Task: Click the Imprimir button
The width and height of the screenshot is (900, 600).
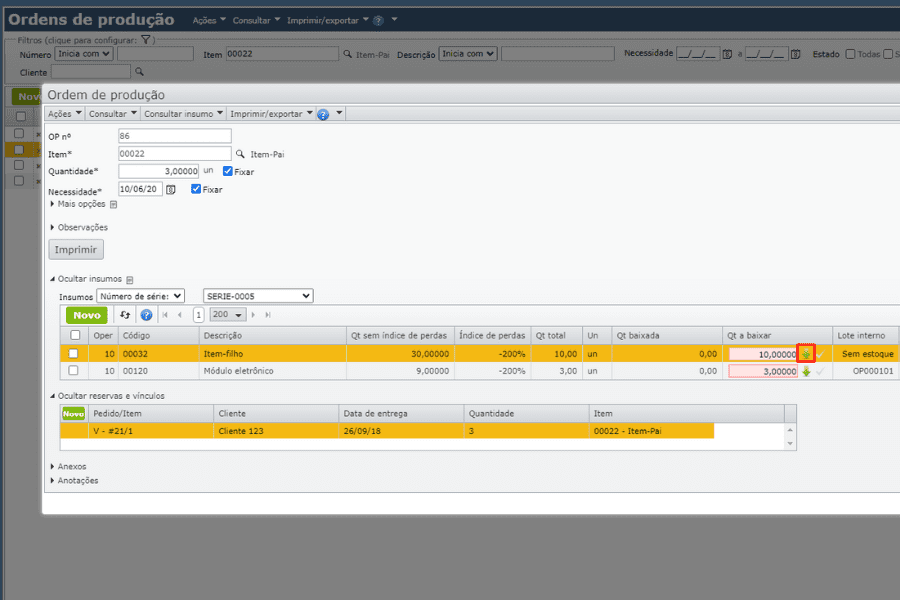Action: [75, 249]
